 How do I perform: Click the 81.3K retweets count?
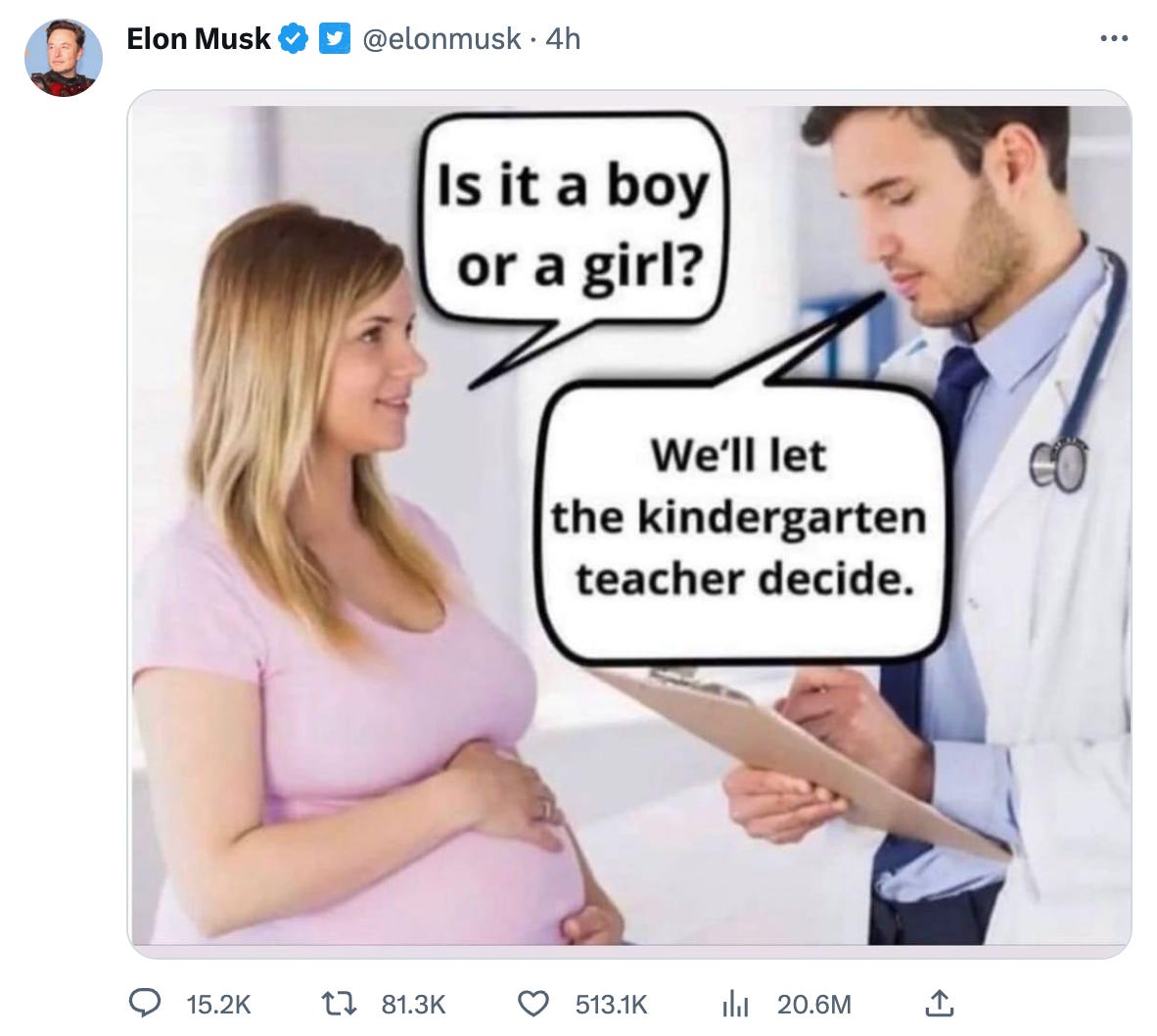click(x=413, y=1005)
